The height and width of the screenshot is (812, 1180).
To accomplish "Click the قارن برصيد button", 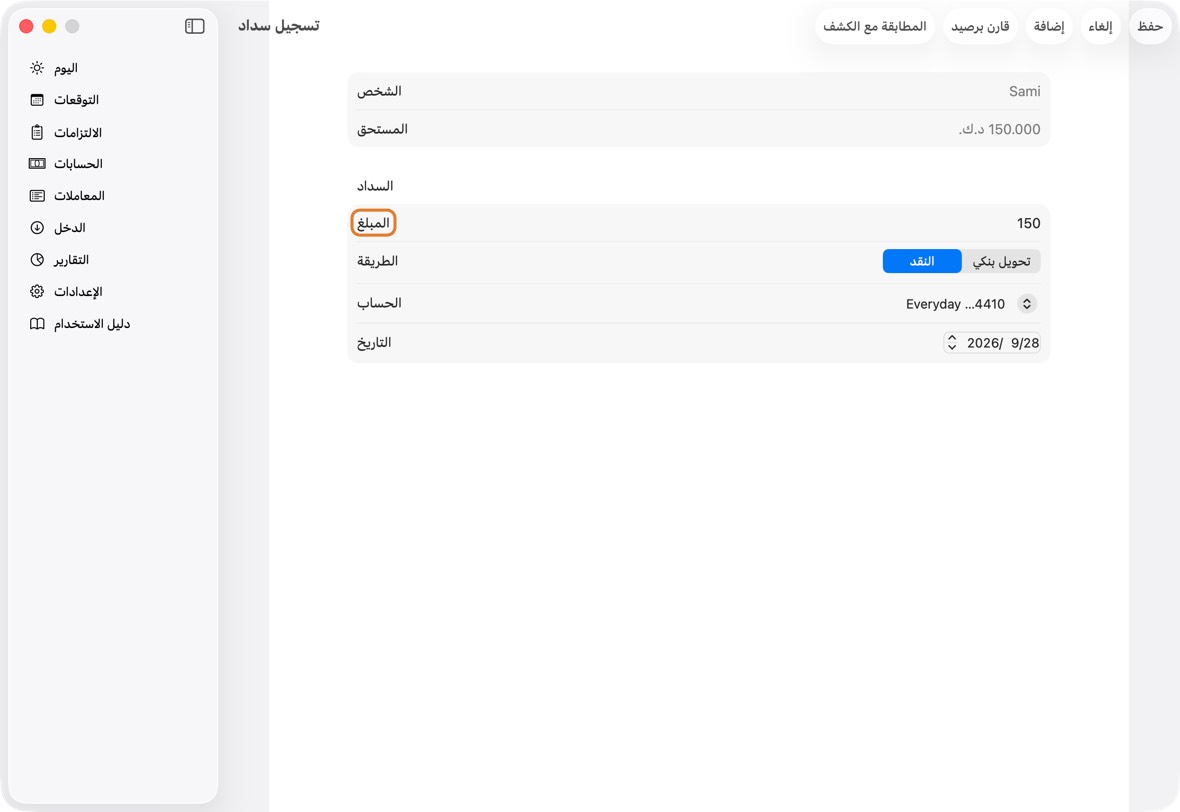I will point(980,26).
